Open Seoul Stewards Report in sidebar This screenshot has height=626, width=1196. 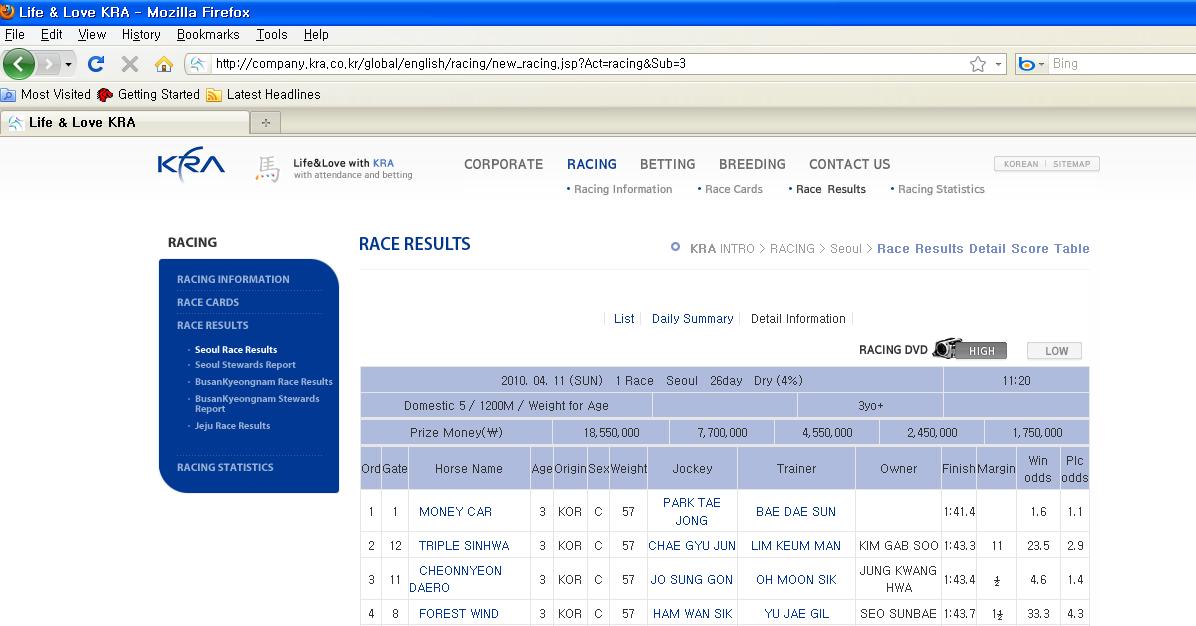click(x=245, y=365)
